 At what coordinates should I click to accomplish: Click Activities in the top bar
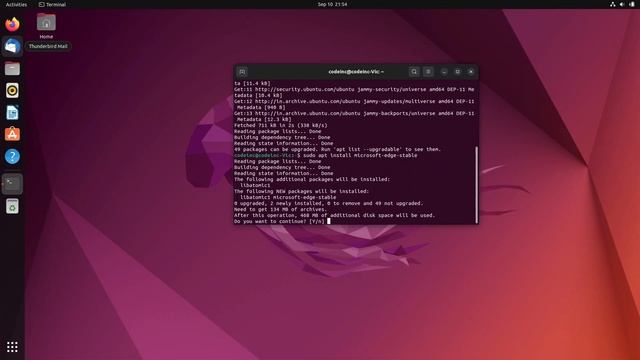coord(16,4)
